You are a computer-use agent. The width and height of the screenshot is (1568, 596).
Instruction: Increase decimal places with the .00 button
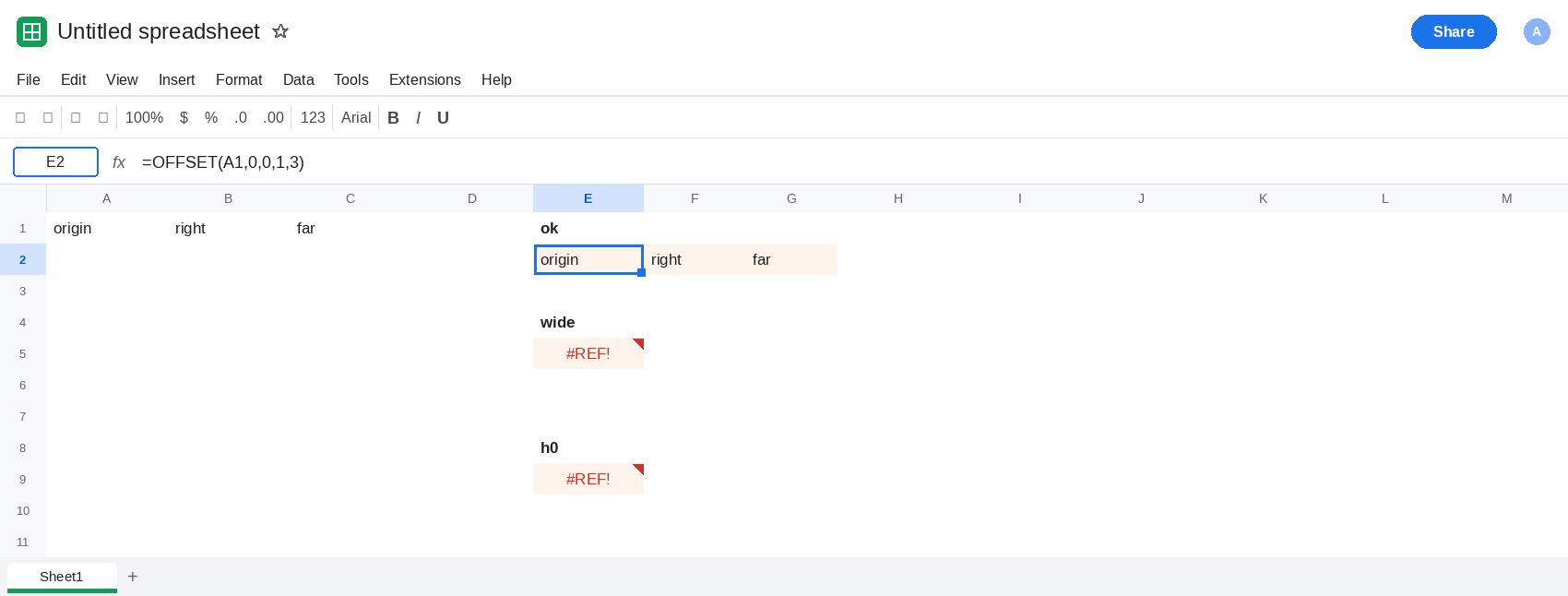[x=273, y=118]
